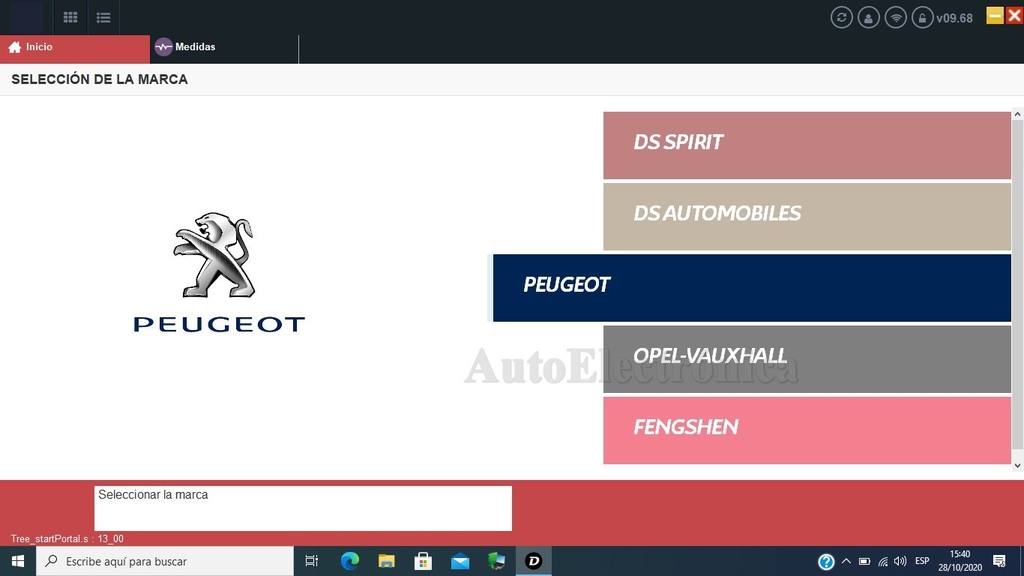Launch Microsoft Edge from the taskbar
1024x576 pixels.
click(349, 561)
